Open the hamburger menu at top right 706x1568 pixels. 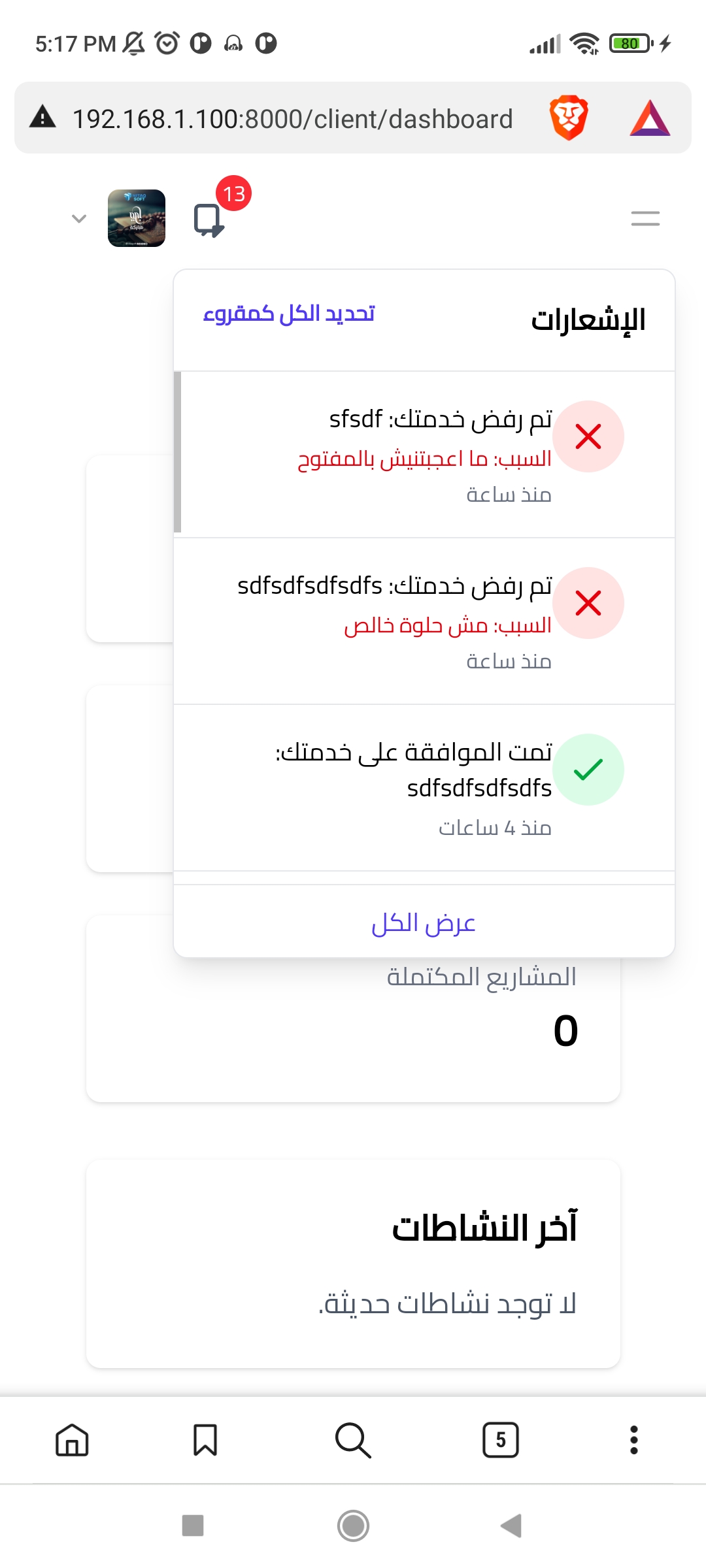(x=645, y=220)
